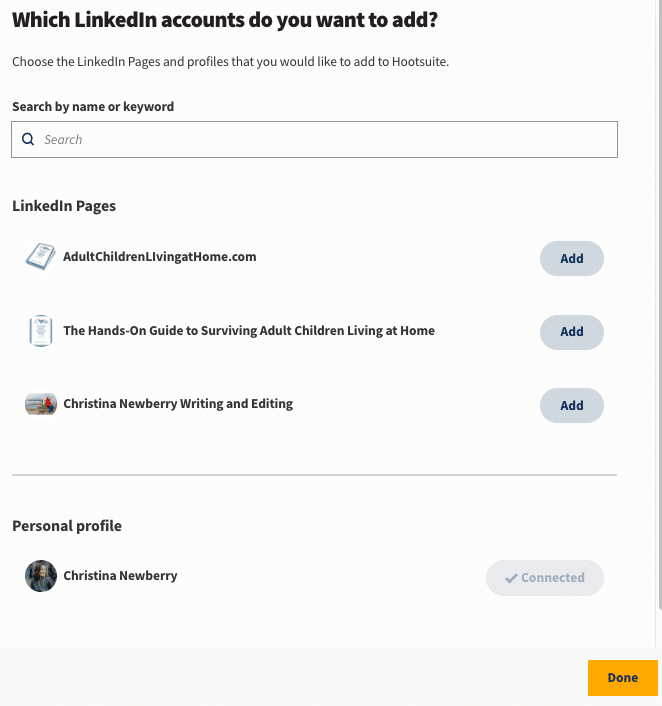
Task: Click Christina Newberry's profile photo
Action: coord(41,576)
